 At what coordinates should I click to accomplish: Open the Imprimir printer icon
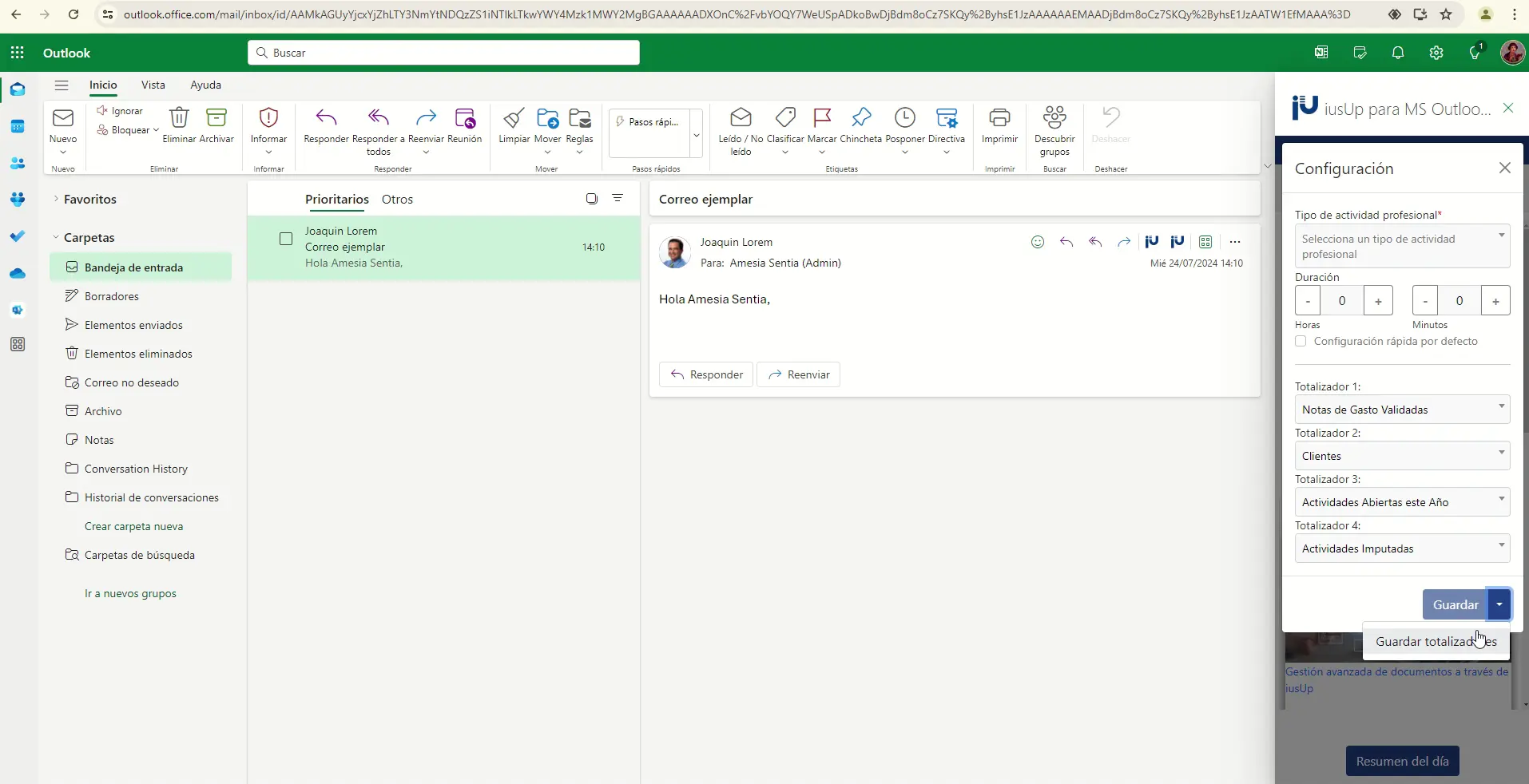tap(999, 119)
